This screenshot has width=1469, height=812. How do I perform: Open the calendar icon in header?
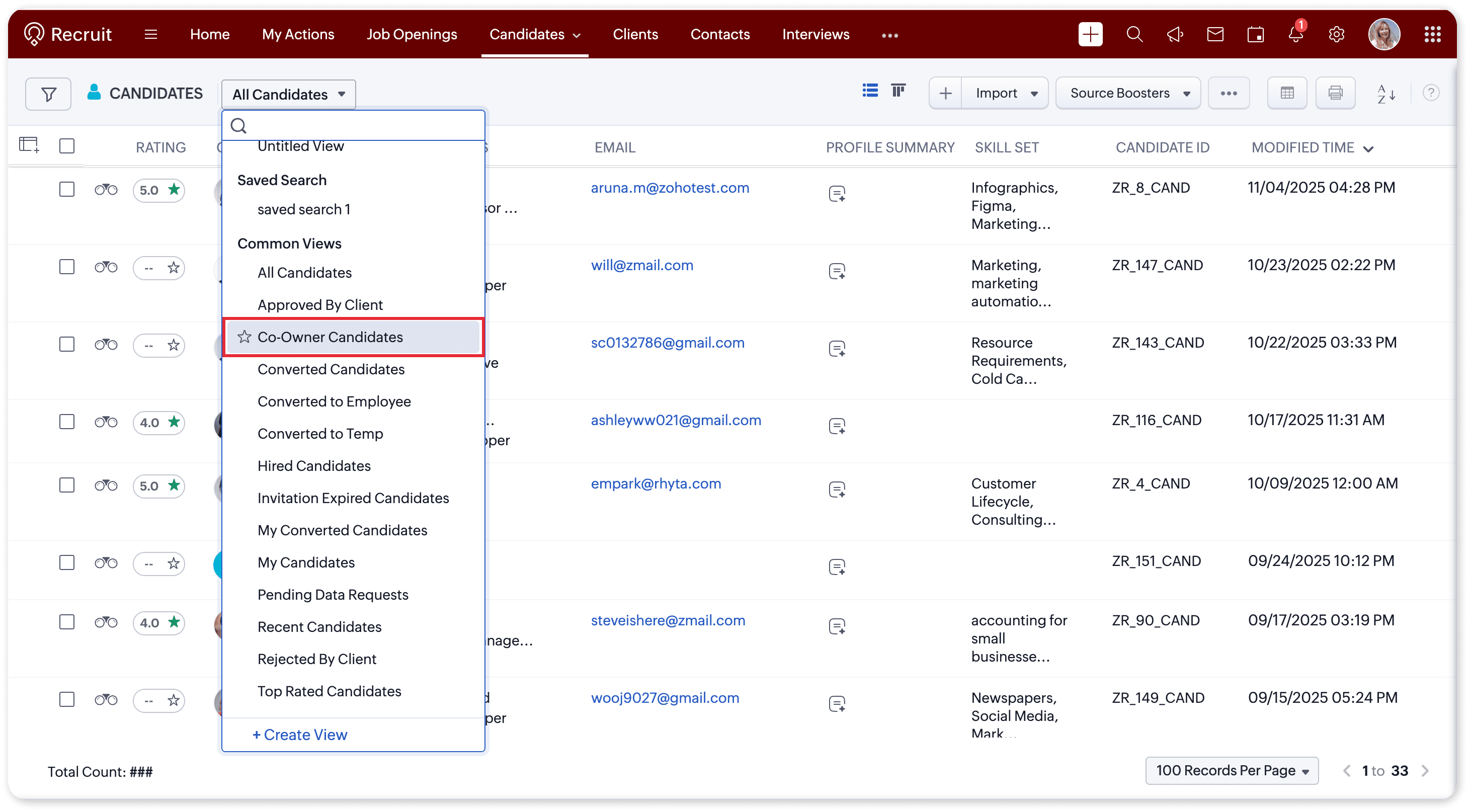[1255, 35]
